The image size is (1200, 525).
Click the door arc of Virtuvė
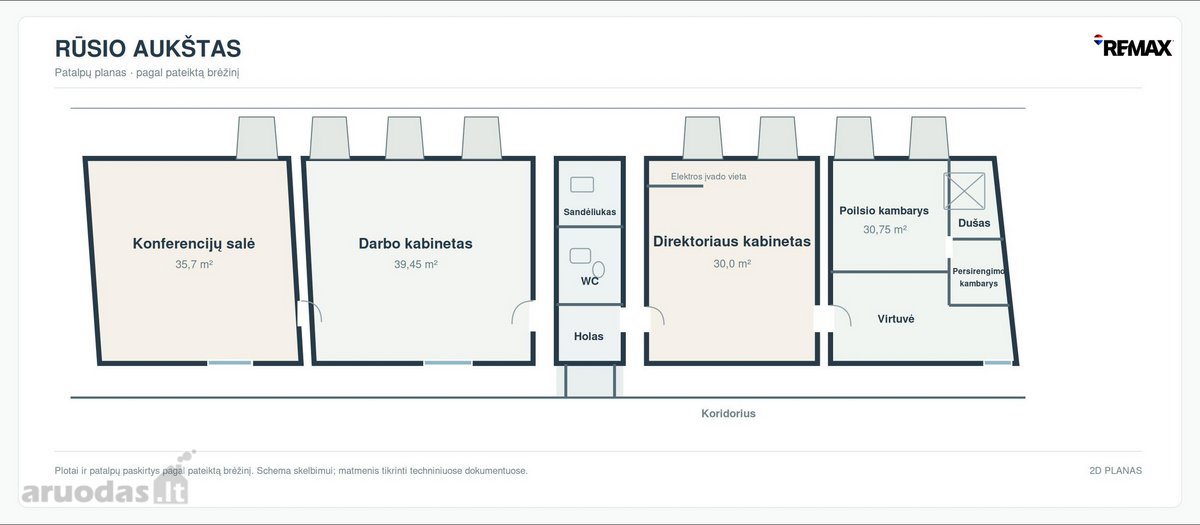pos(842,315)
